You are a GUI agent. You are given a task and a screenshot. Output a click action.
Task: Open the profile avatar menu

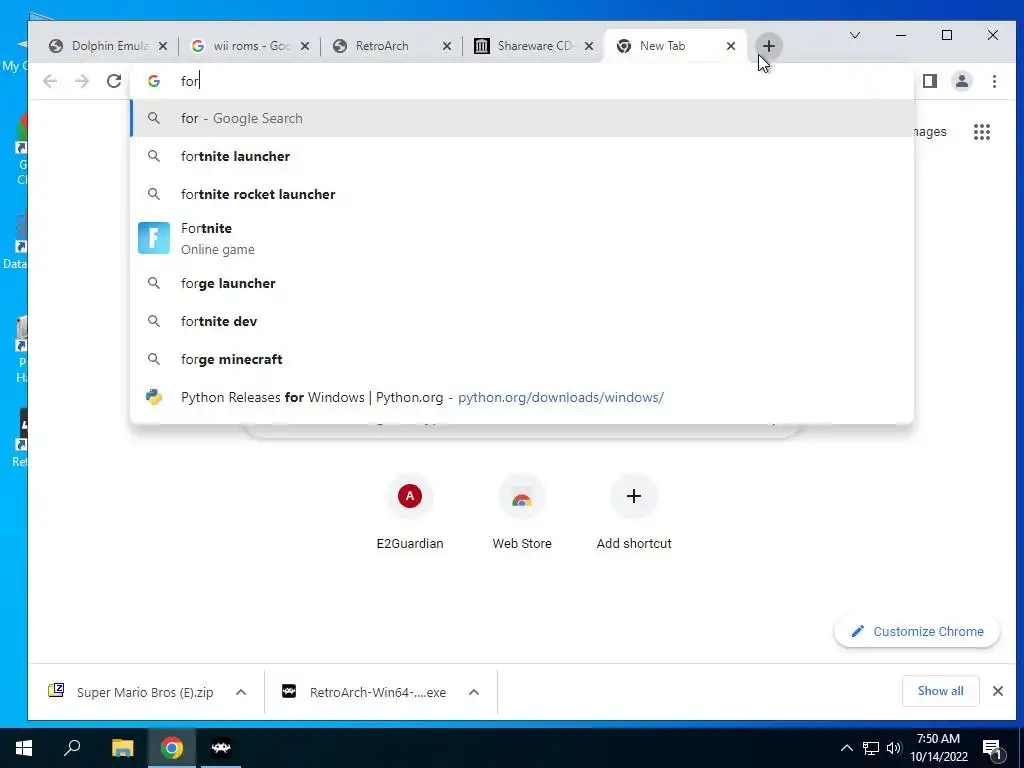pyautogui.click(x=962, y=81)
